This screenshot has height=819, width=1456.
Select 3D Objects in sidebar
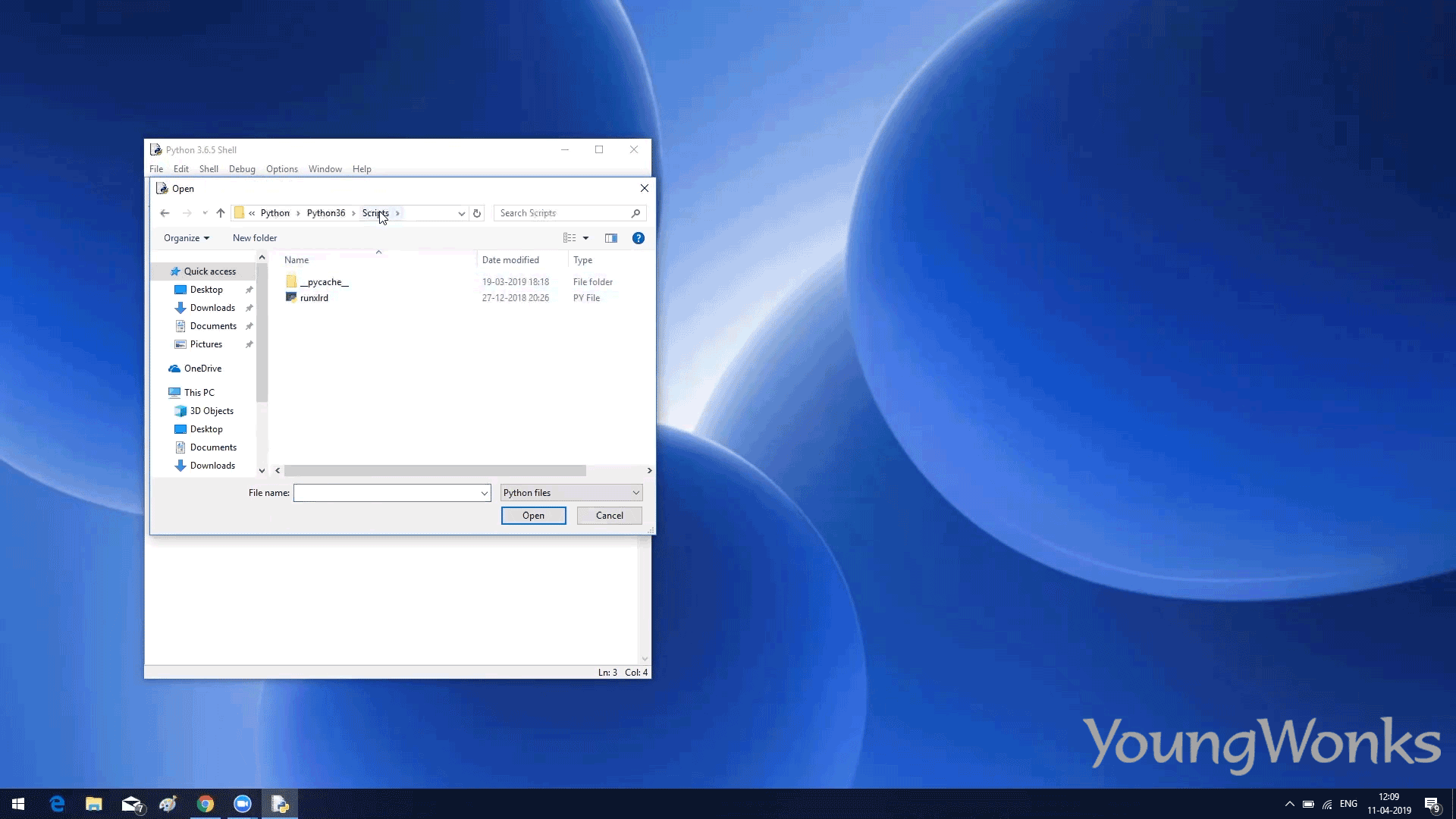[x=212, y=411]
